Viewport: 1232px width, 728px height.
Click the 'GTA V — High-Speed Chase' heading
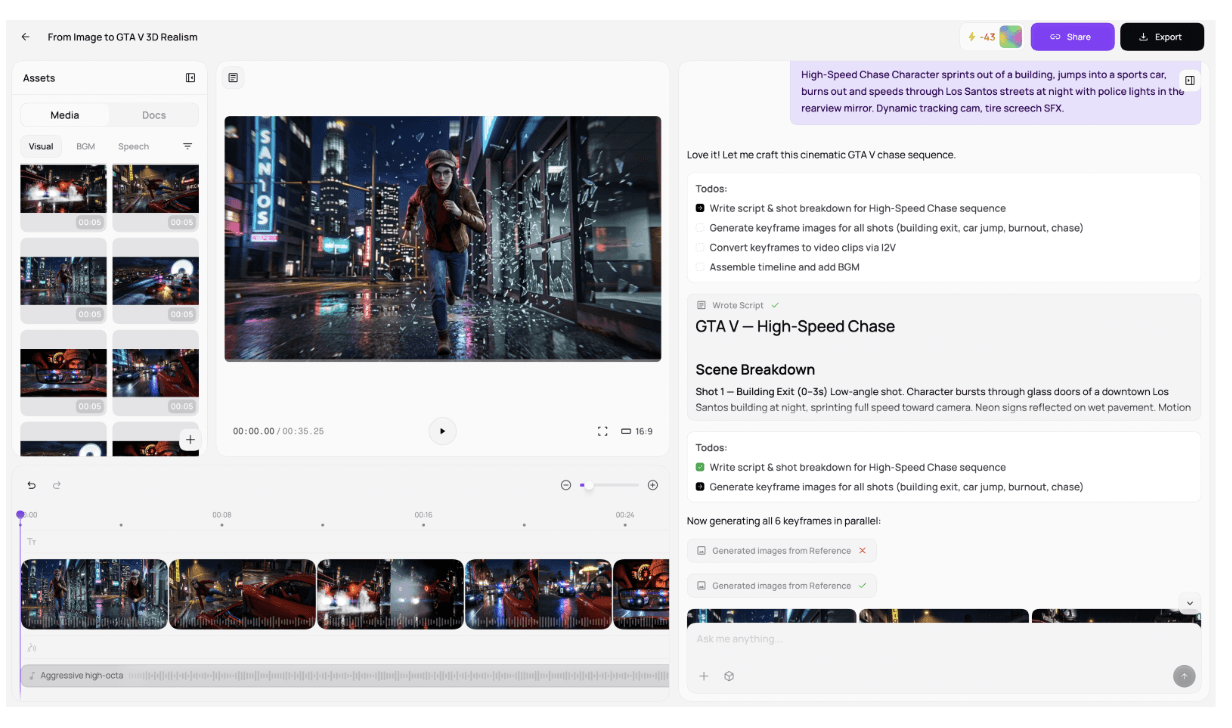(x=795, y=326)
